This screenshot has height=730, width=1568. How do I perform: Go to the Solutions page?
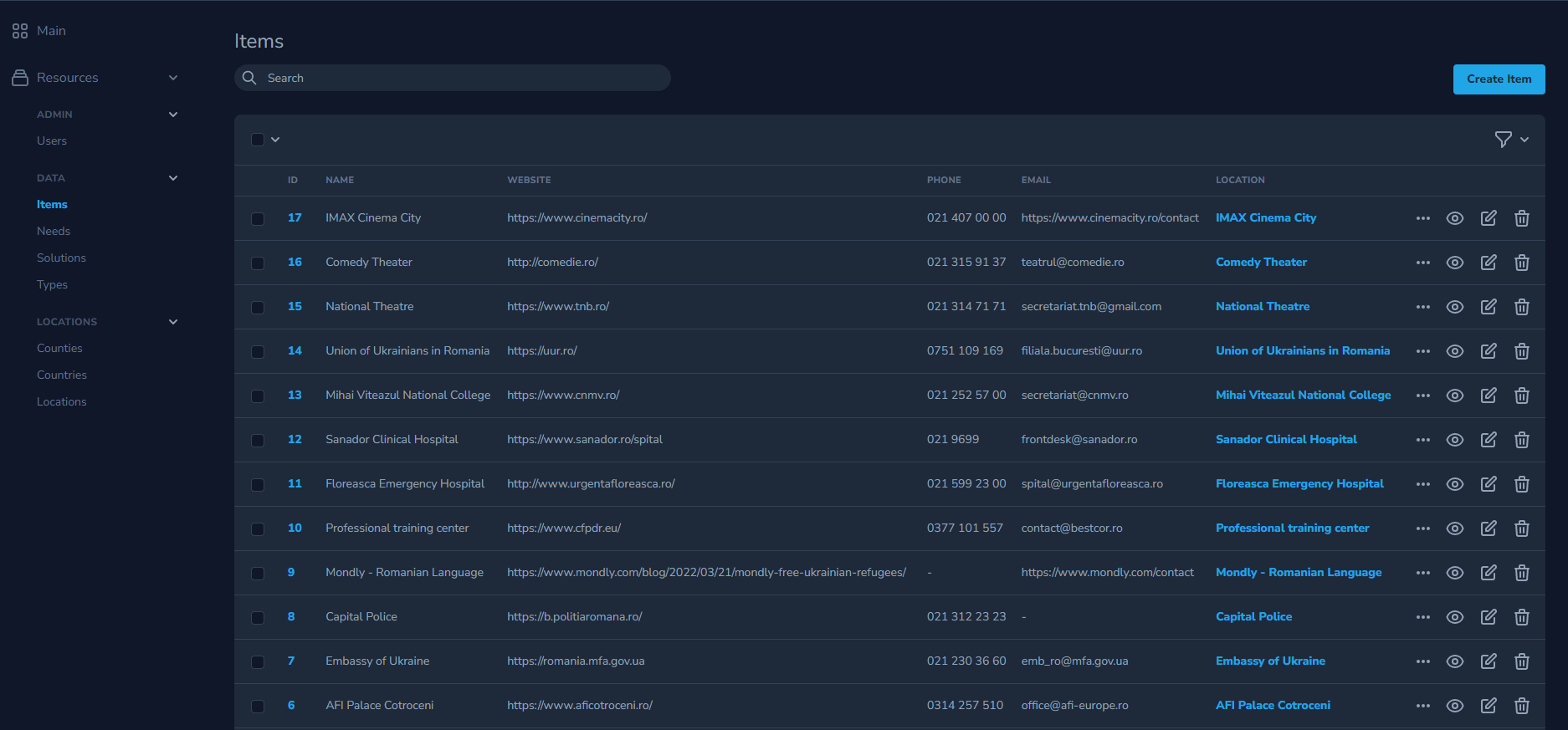click(61, 258)
